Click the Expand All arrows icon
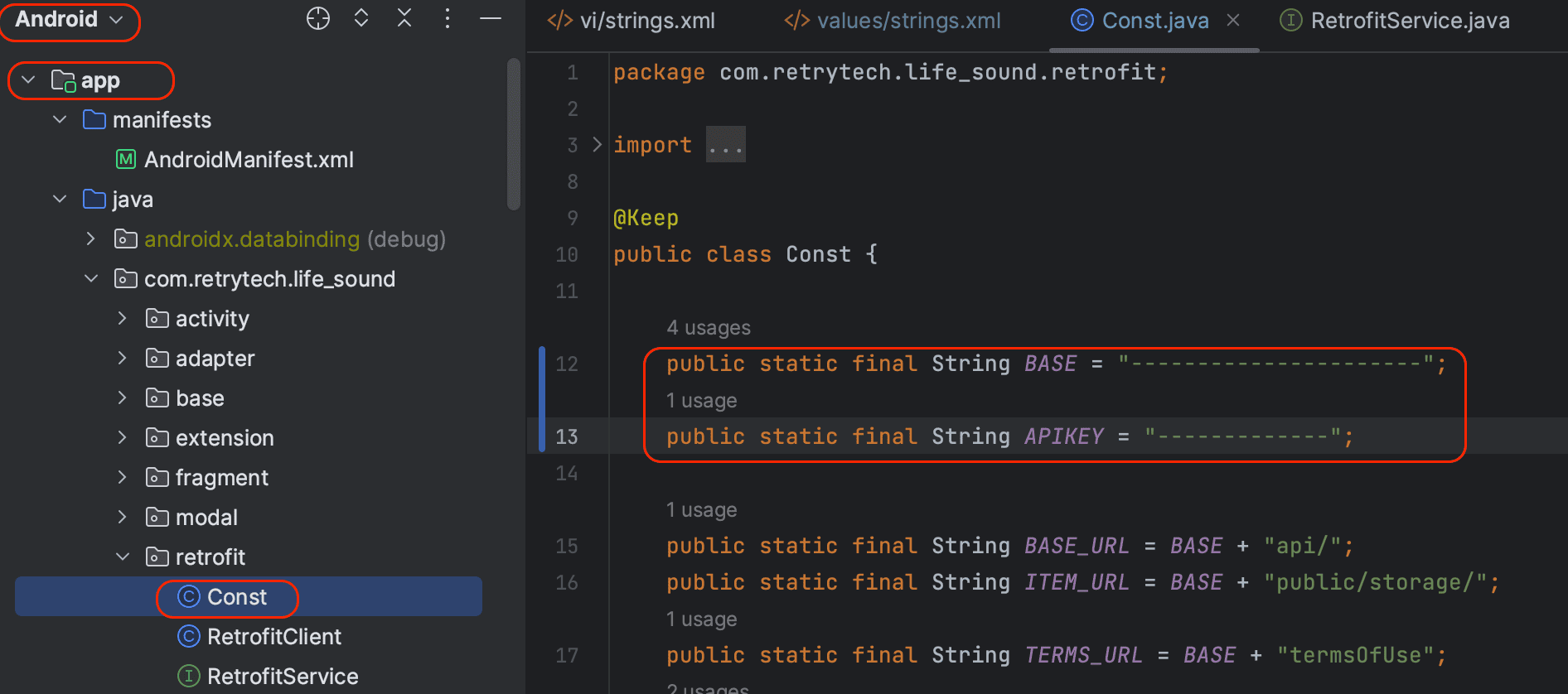 click(361, 18)
